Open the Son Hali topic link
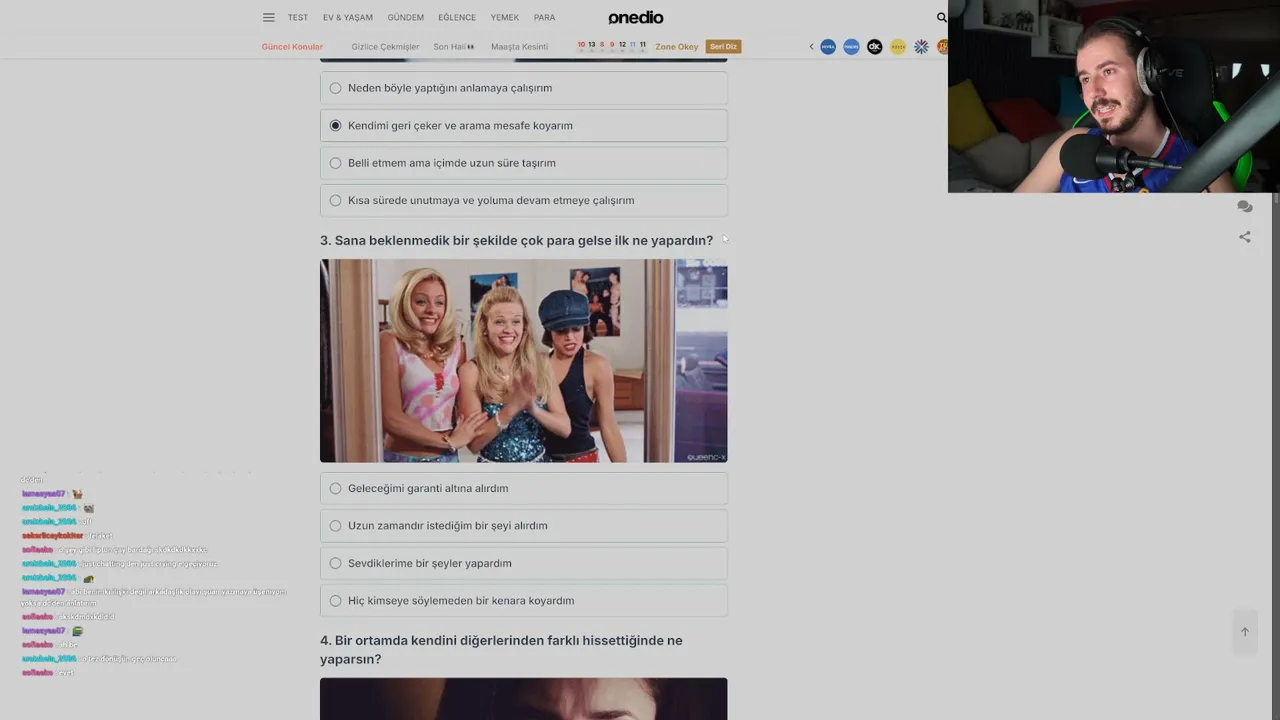The width and height of the screenshot is (1280, 720). pyautogui.click(x=454, y=47)
